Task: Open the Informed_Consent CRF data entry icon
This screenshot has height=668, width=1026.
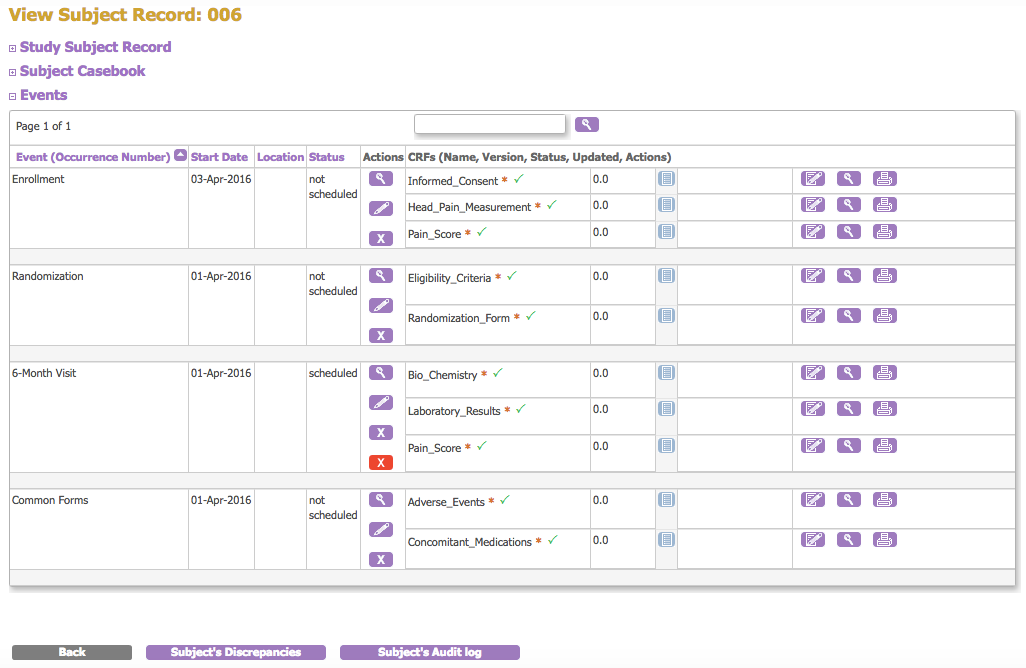Action: click(x=814, y=179)
